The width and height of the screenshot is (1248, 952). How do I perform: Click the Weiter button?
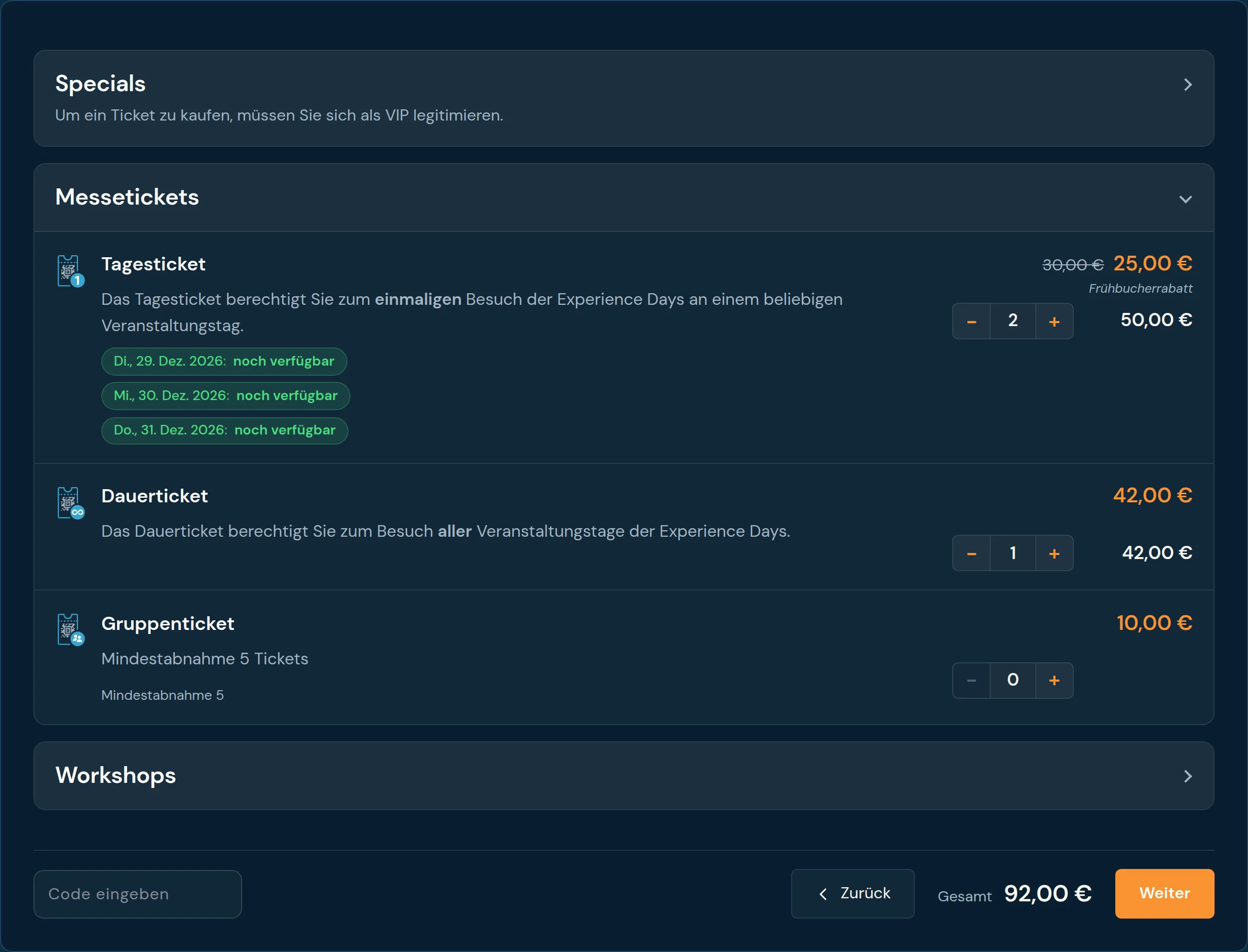coord(1165,893)
